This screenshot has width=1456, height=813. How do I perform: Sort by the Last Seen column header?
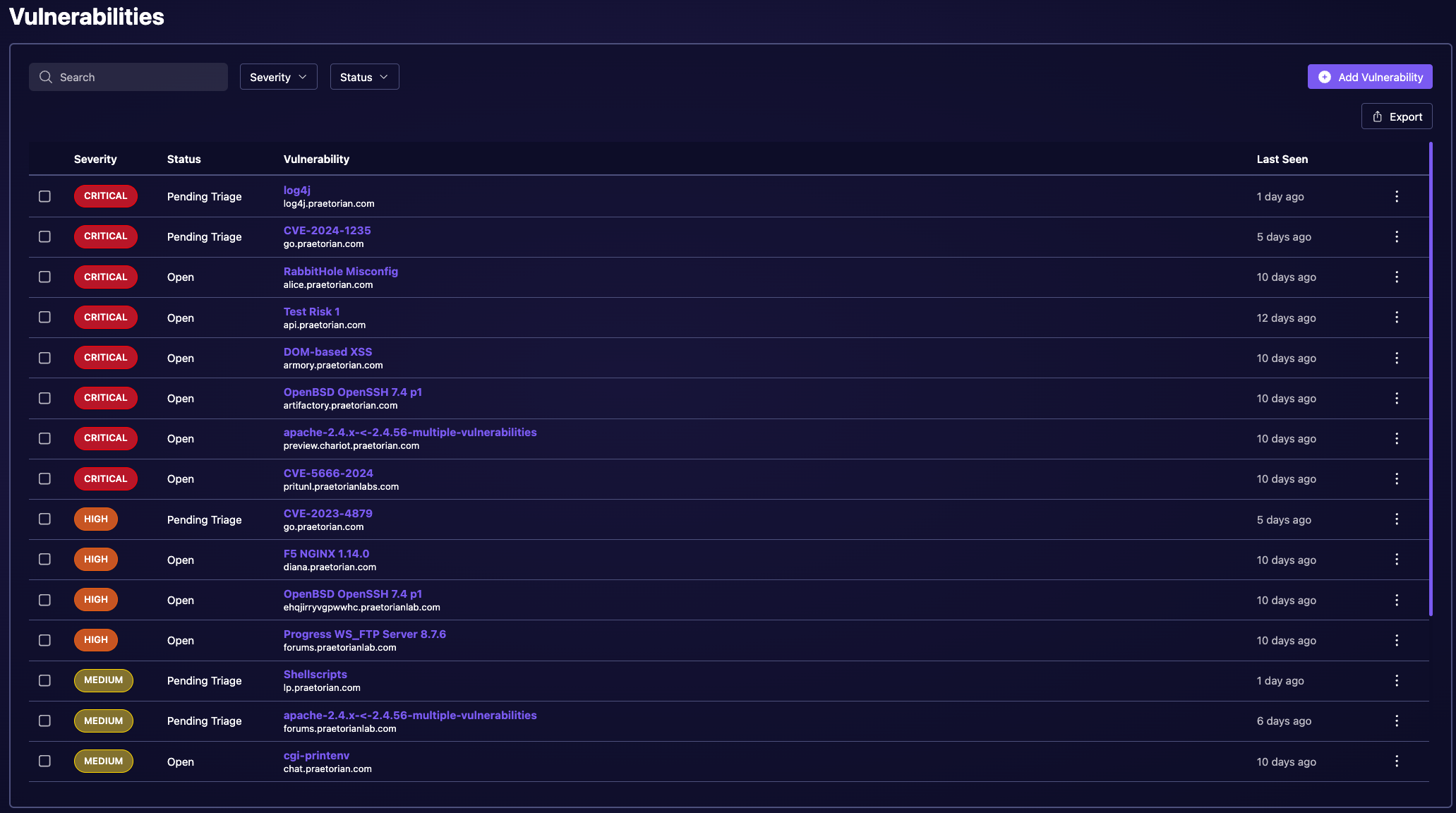click(x=1282, y=159)
